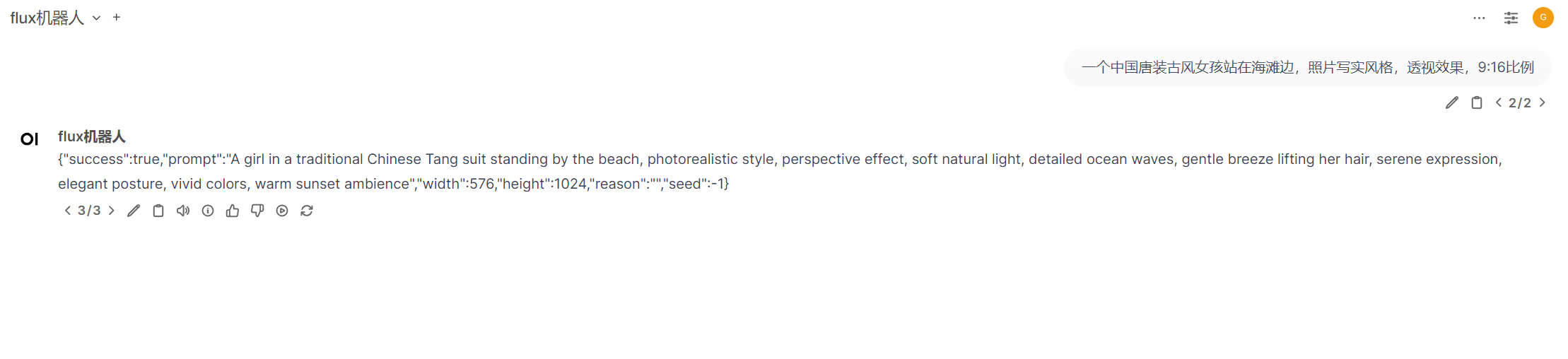Go to next user message version
Image resolution: width=1568 pixels, height=359 pixels.
coord(1543,102)
